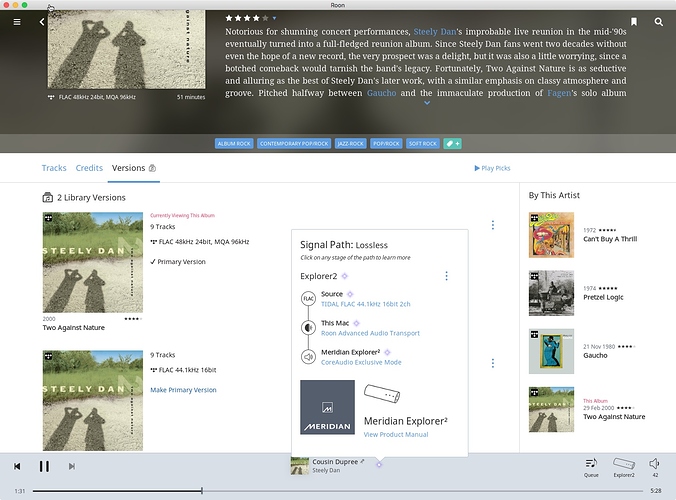
Task: Open the bookmark icon at top right
Action: tap(634, 22)
